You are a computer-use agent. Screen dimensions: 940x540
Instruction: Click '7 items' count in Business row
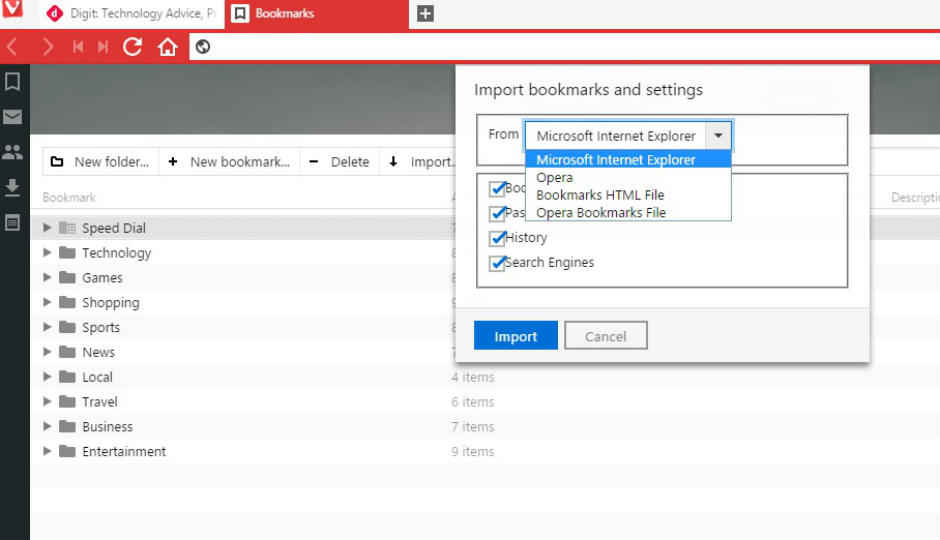(x=472, y=427)
